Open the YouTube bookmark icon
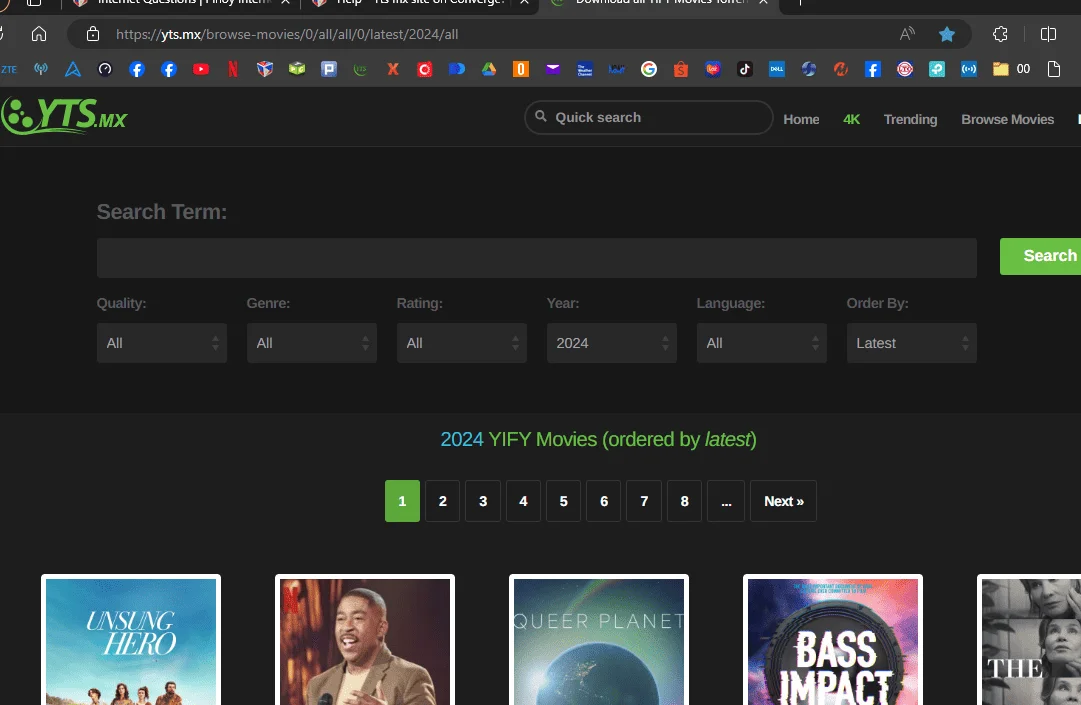This screenshot has height=705, width=1081. 201,69
